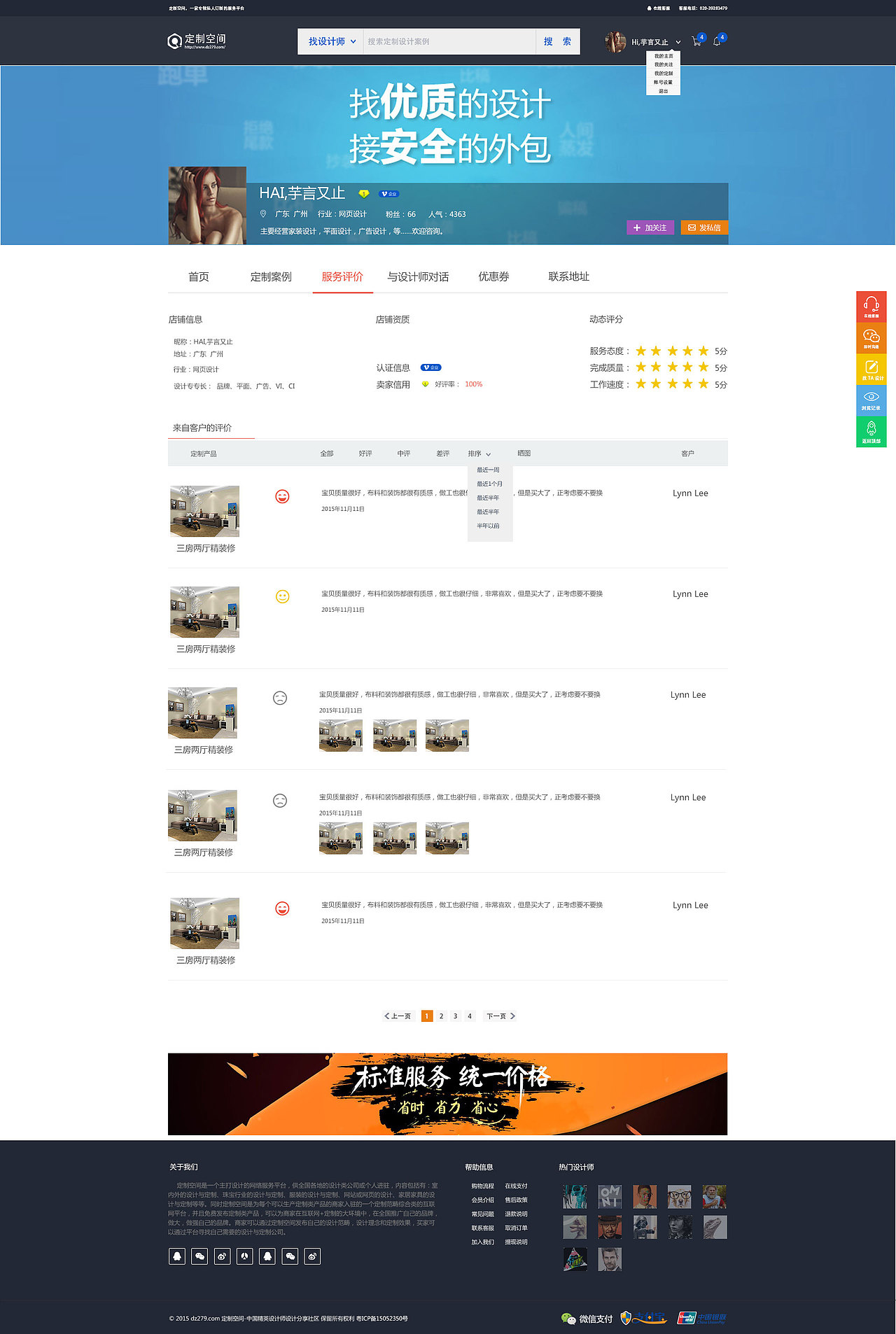Open 在线客服 headset sidebar icon
896x1334 pixels.
click(871, 307)
